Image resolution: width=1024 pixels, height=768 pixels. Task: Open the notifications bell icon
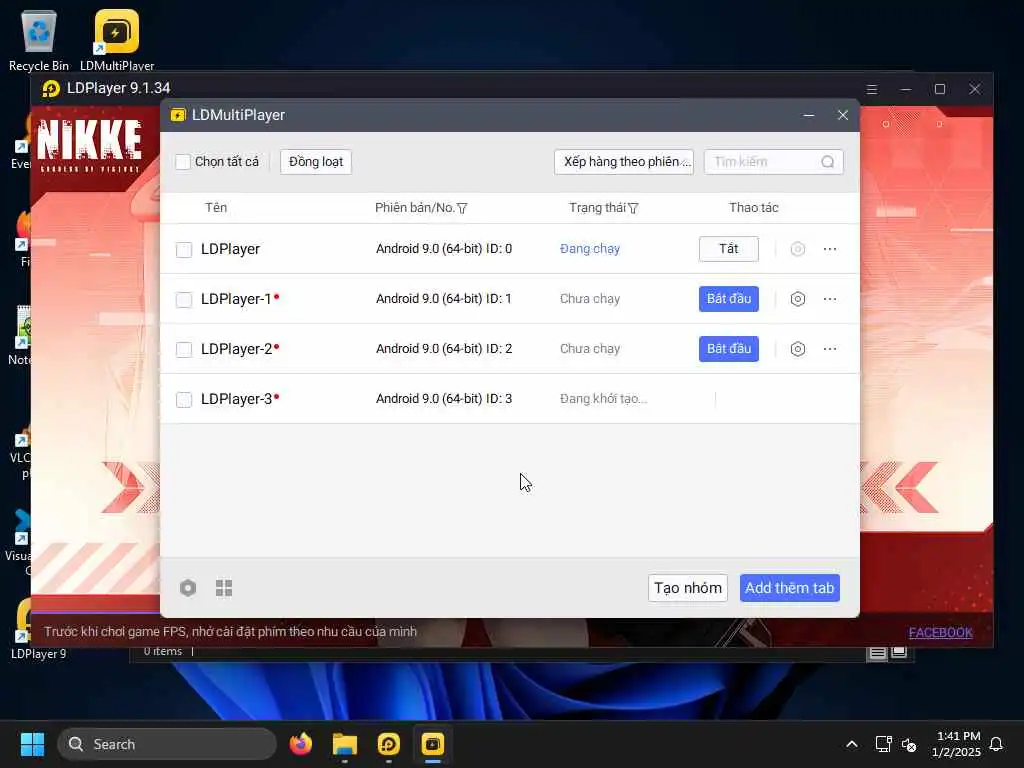point(997,744)
